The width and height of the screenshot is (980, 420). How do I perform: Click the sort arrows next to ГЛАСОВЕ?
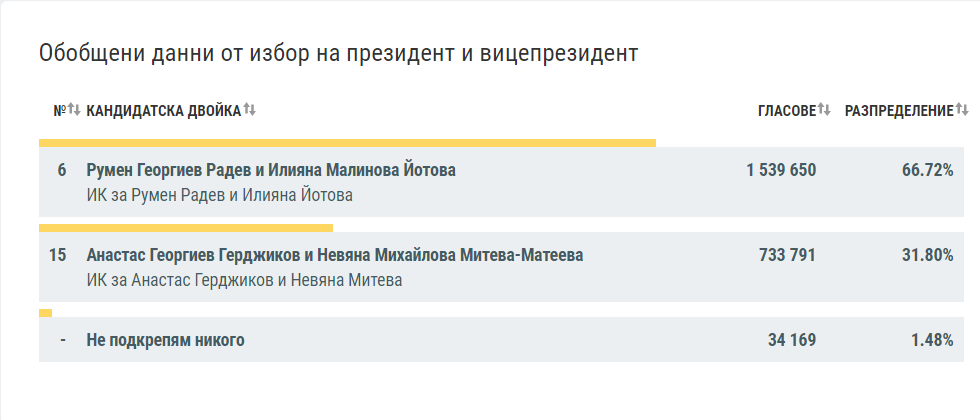click(825, 110)
